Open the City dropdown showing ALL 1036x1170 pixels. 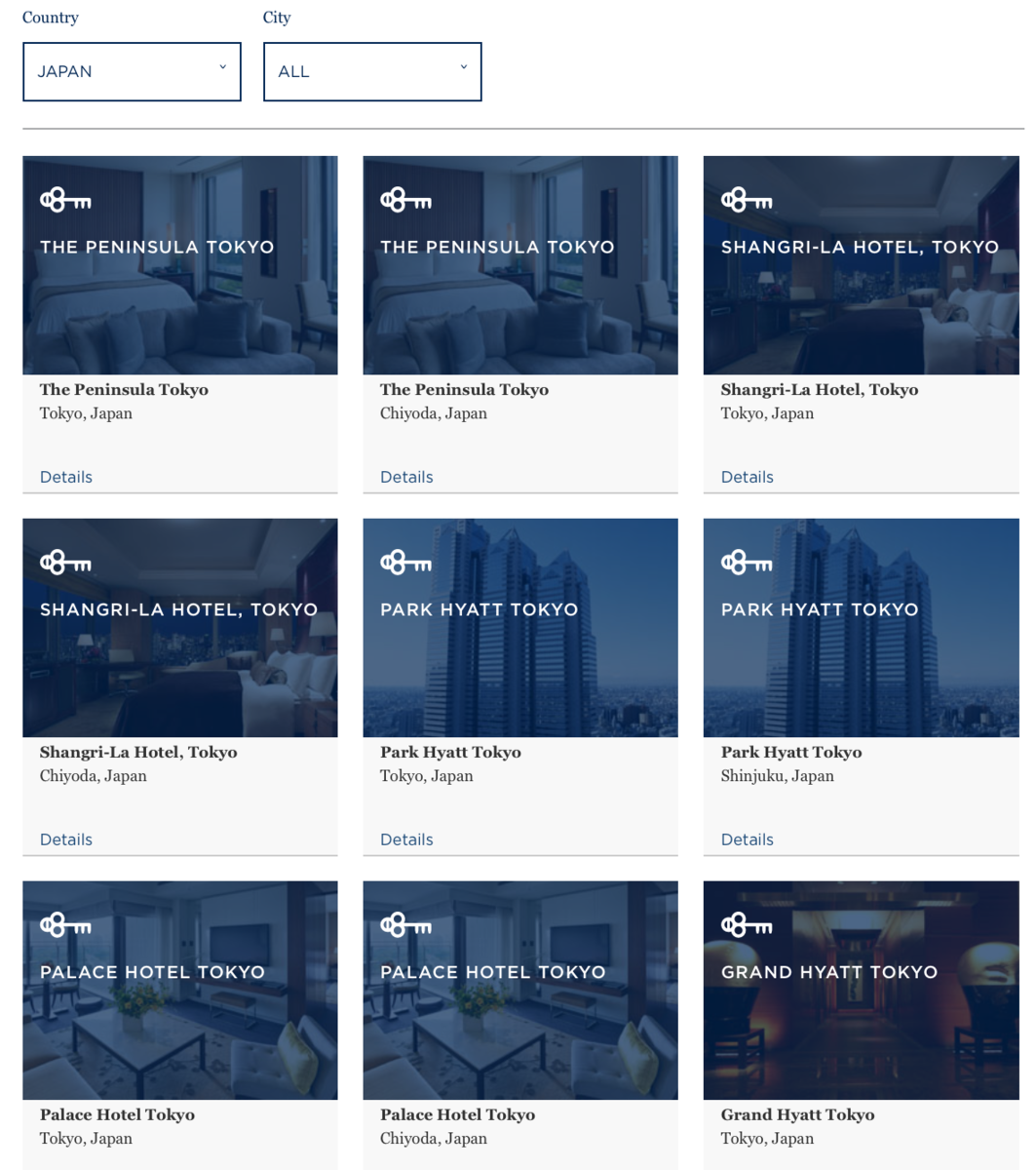(372, 71)
